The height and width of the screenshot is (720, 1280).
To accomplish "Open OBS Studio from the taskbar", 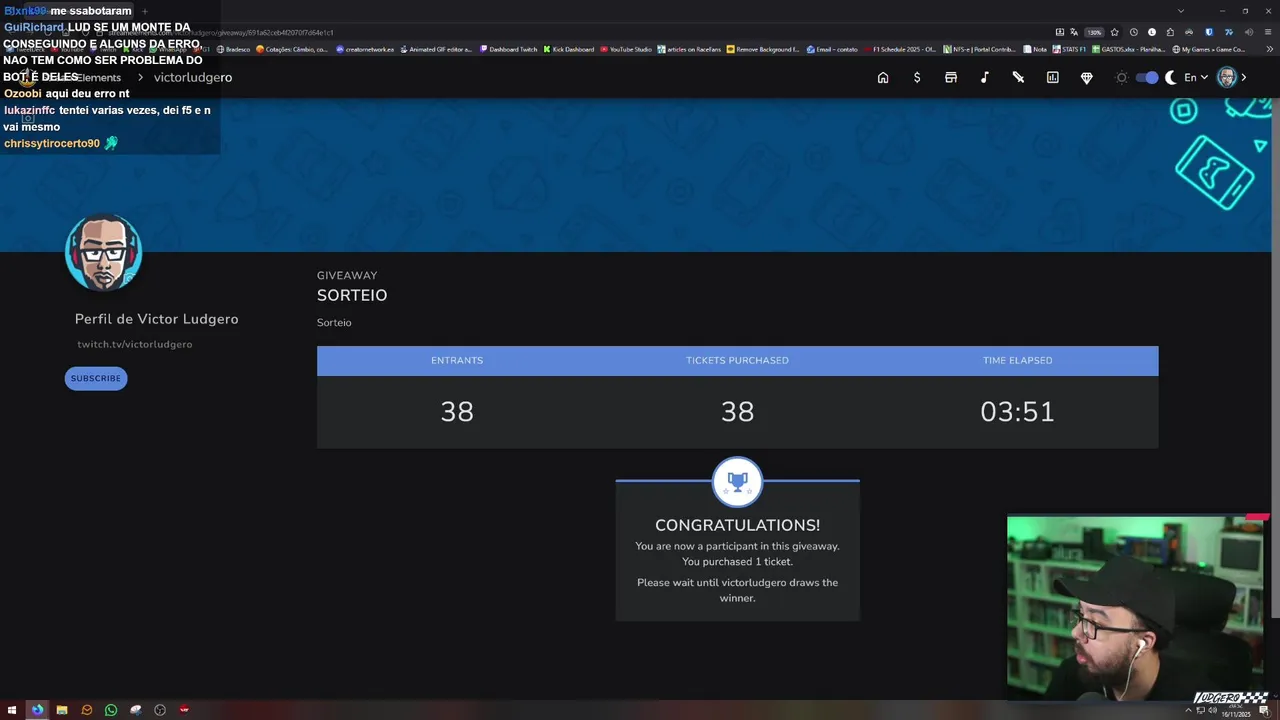I will pos(160,710).
